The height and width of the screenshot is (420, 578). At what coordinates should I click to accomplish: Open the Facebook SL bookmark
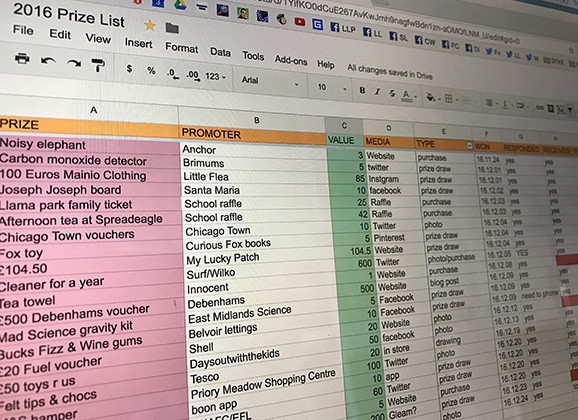398,37
